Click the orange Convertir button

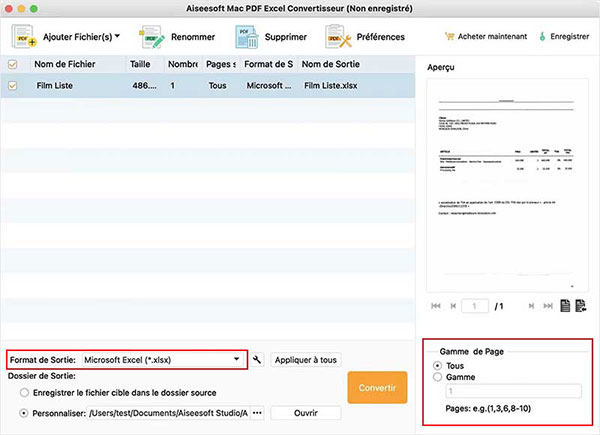click(x=377, y=388)
